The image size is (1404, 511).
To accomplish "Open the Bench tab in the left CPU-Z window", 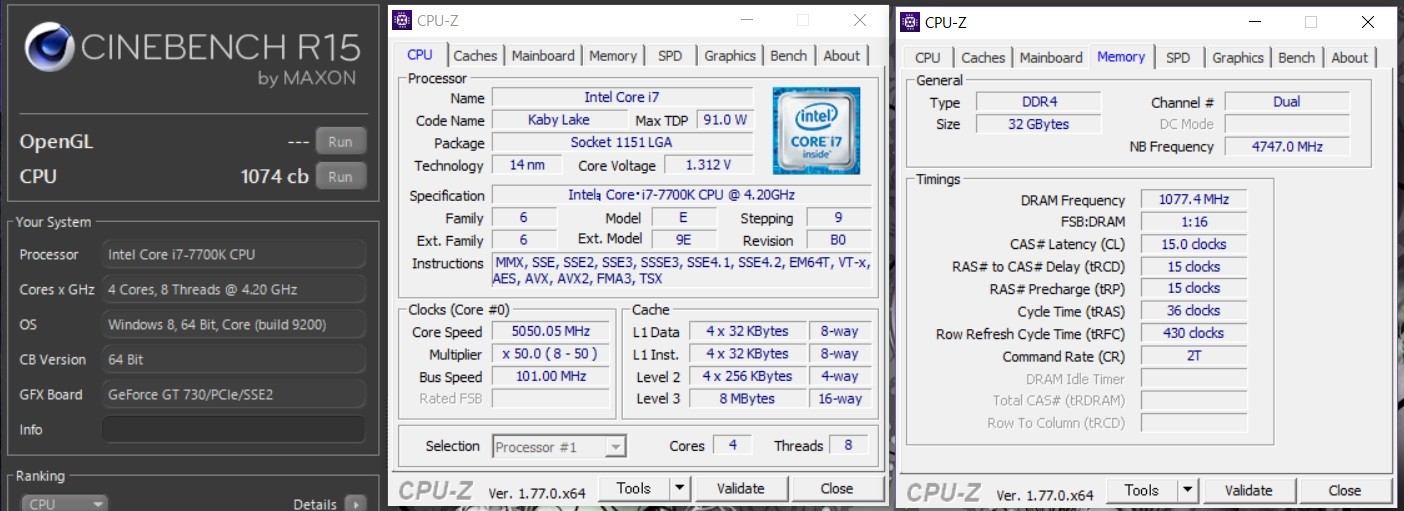I will [x=788, y=56].
